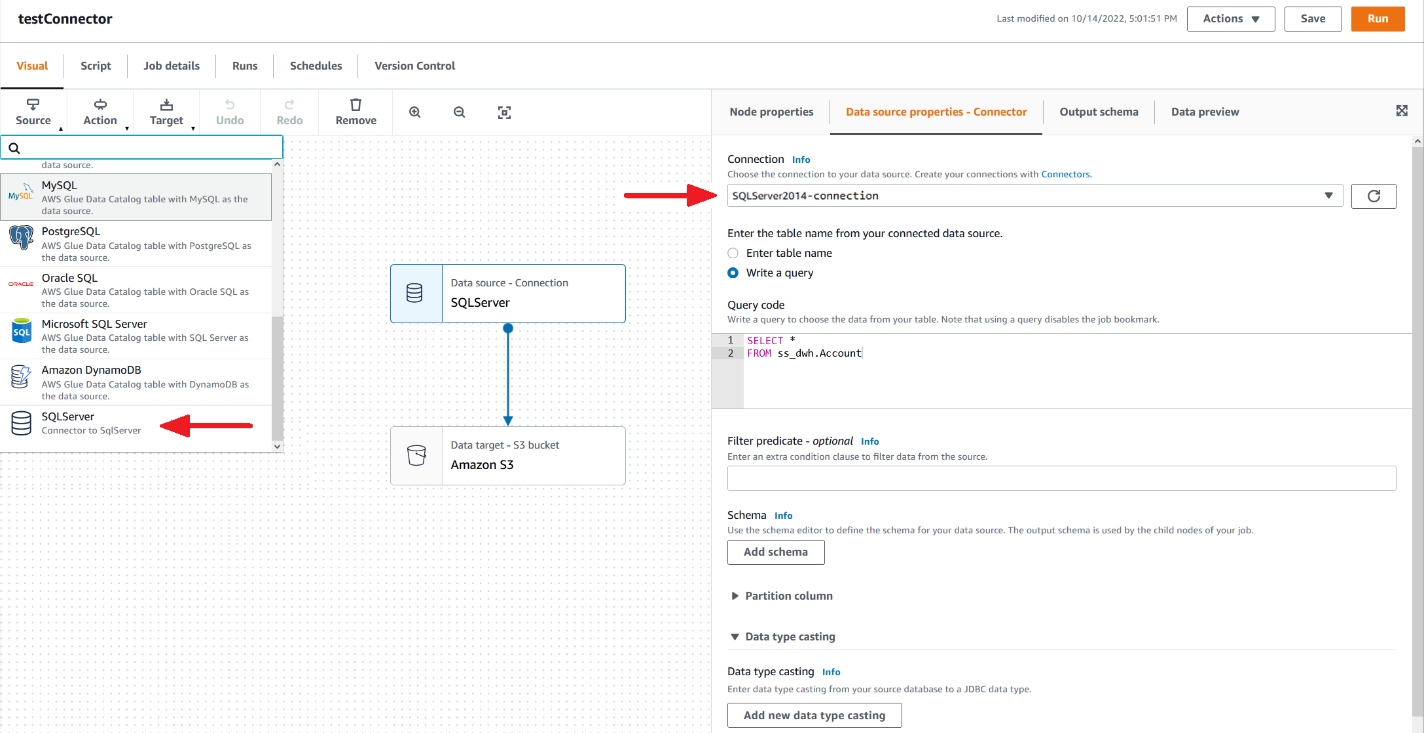Open Info link next to Schema
Image resolution: width=1424 pixels, height=733 pixels.
tap(783, 516)
